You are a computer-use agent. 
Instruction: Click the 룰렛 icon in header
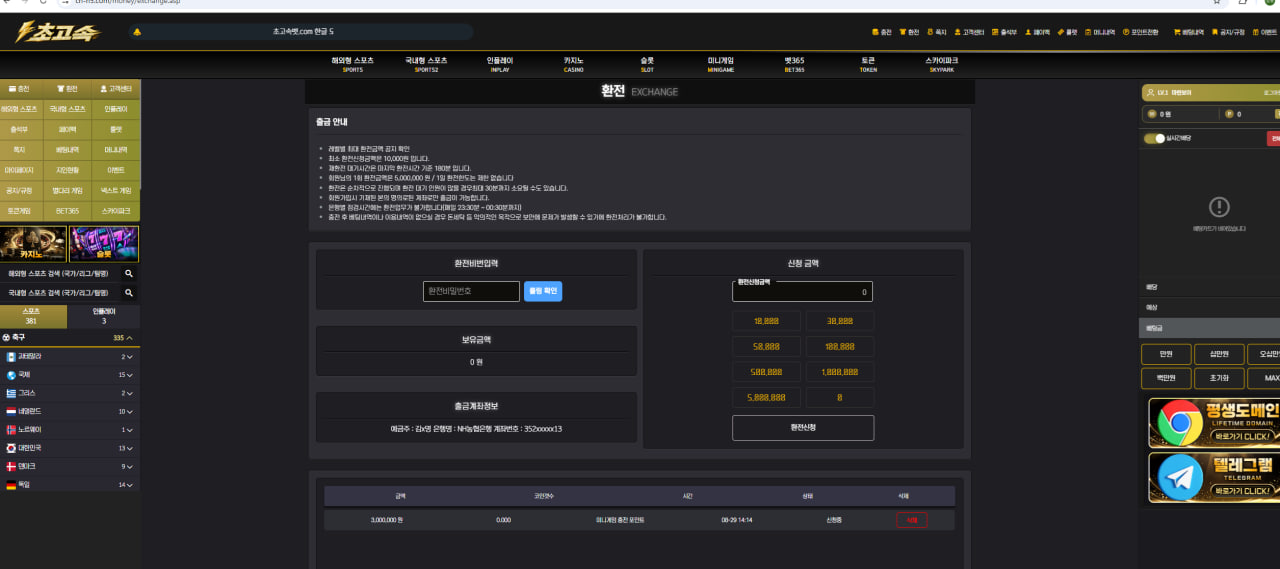pos(1061,32)
